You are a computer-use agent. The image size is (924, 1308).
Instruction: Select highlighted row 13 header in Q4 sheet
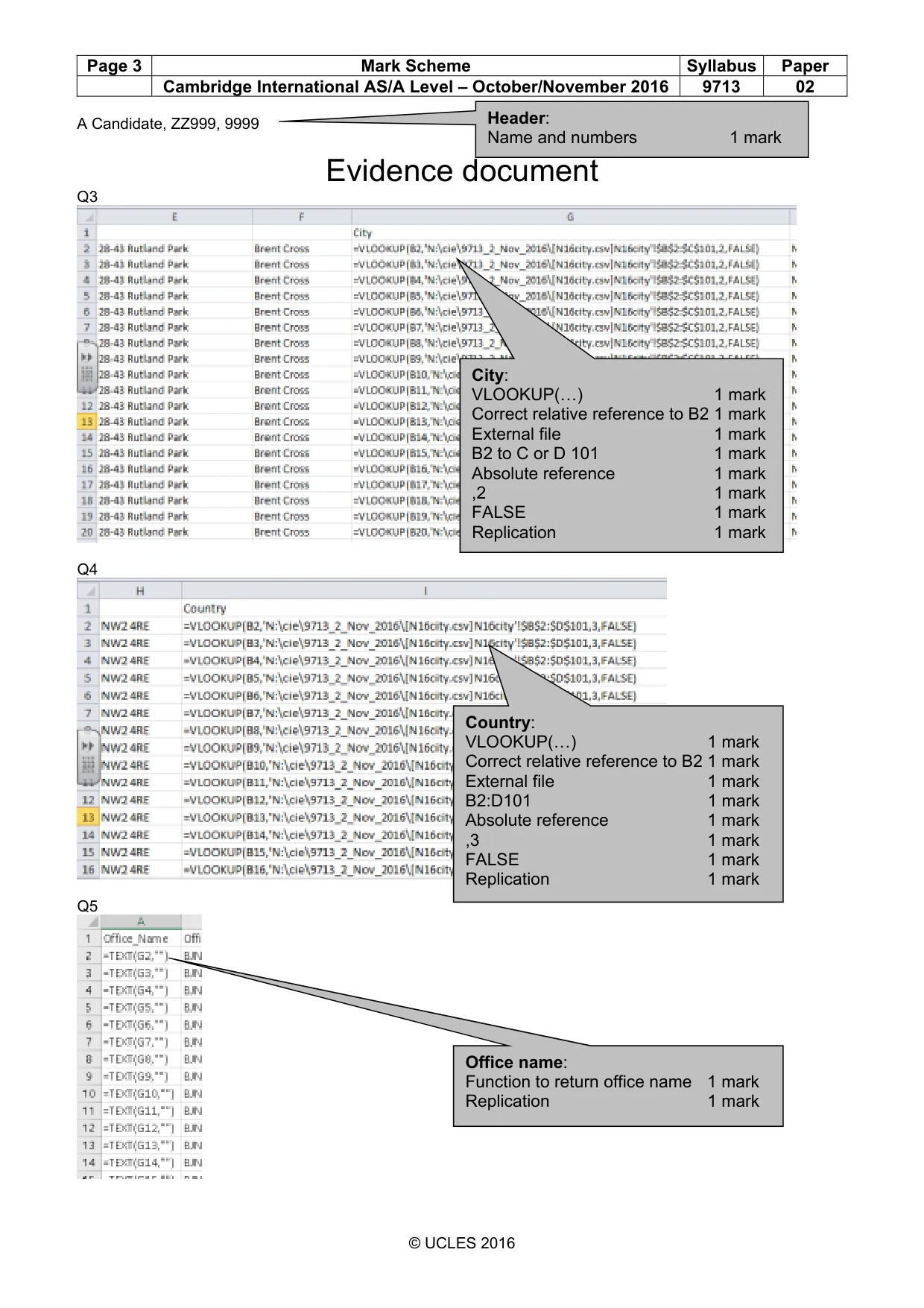(x=88, y=818)
